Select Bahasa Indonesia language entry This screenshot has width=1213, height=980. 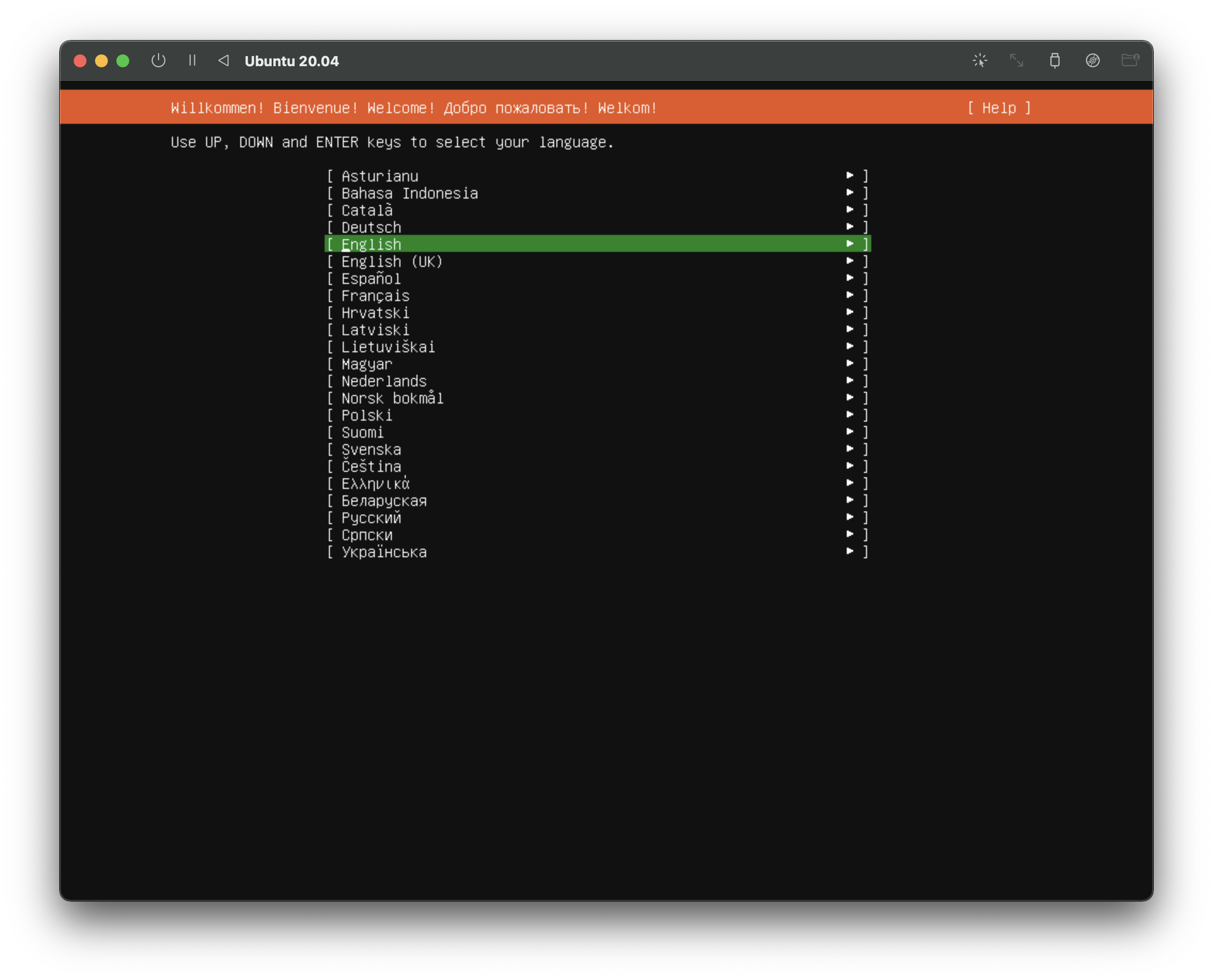[x=409, y=194]
